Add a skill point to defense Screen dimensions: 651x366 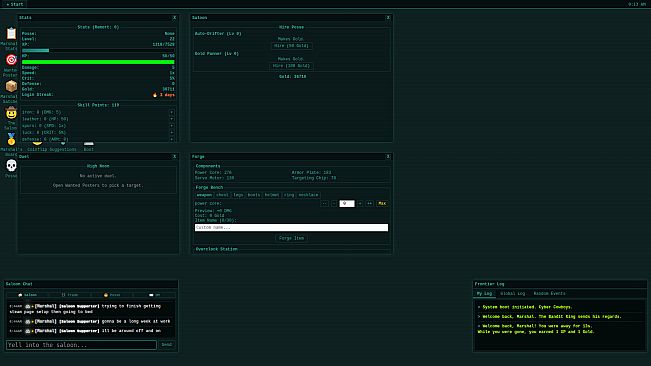coord(171,139)
